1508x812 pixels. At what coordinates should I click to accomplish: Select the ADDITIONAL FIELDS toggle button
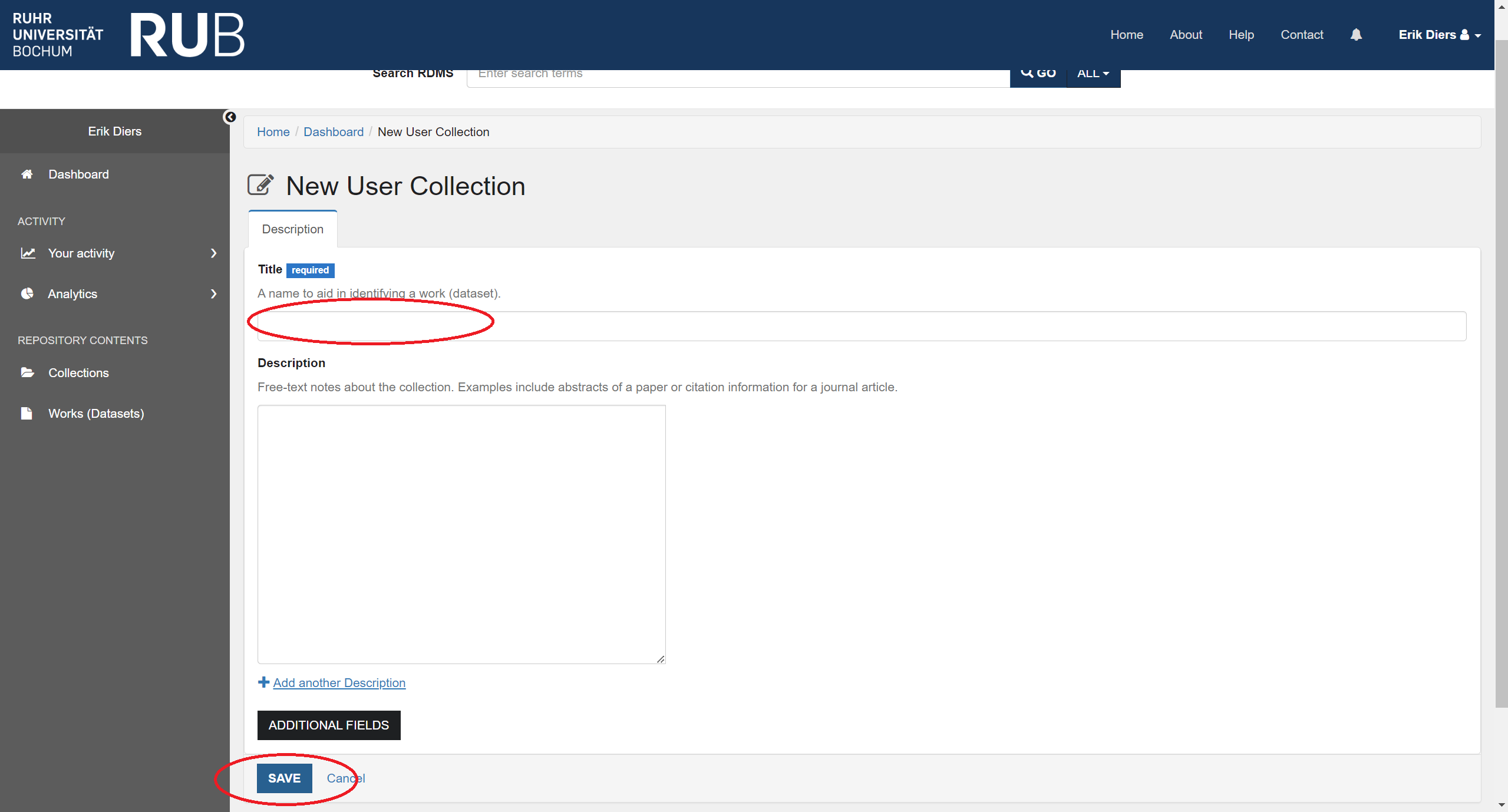(328, 725)
